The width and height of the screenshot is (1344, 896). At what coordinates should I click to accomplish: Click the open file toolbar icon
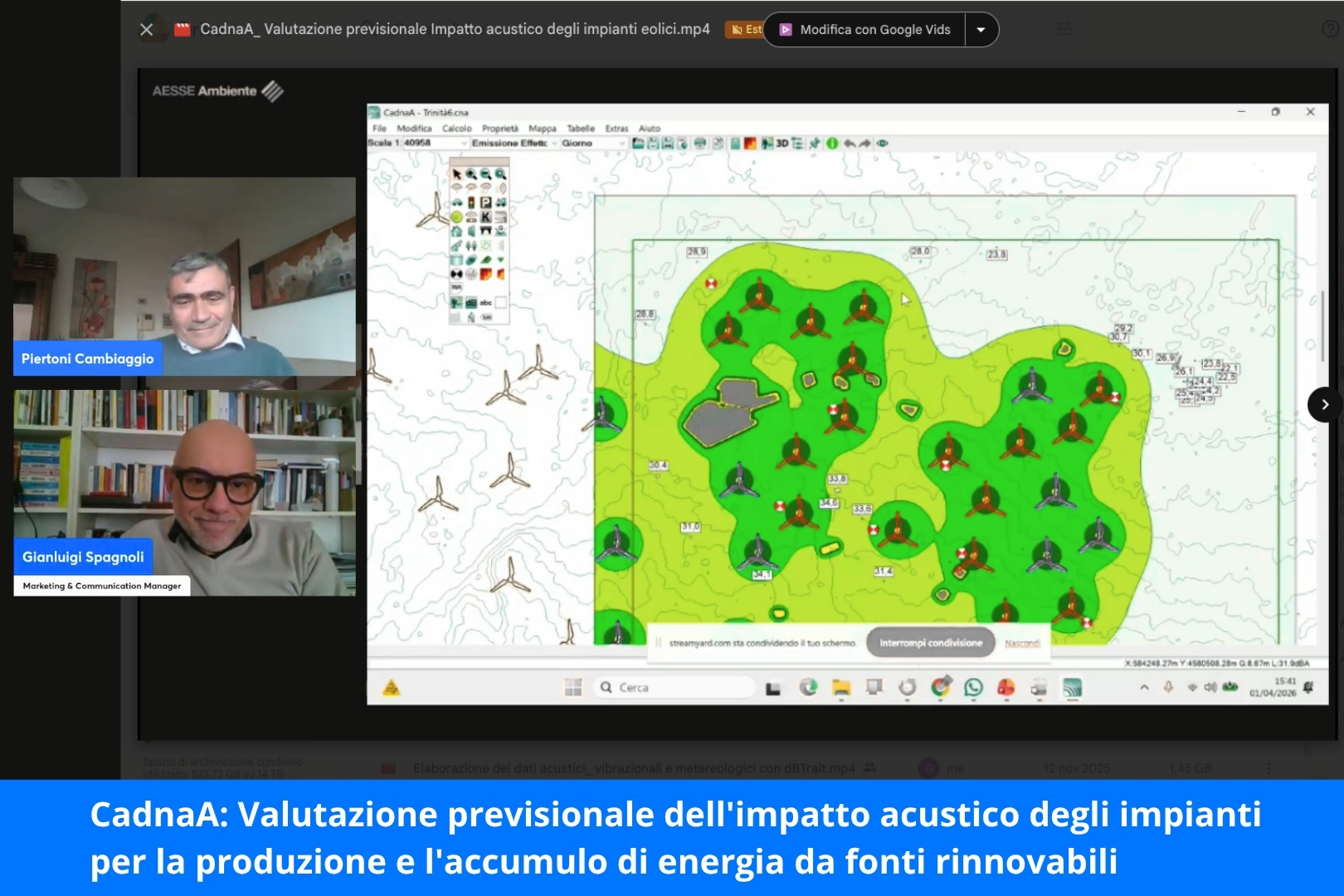point(638,144)
